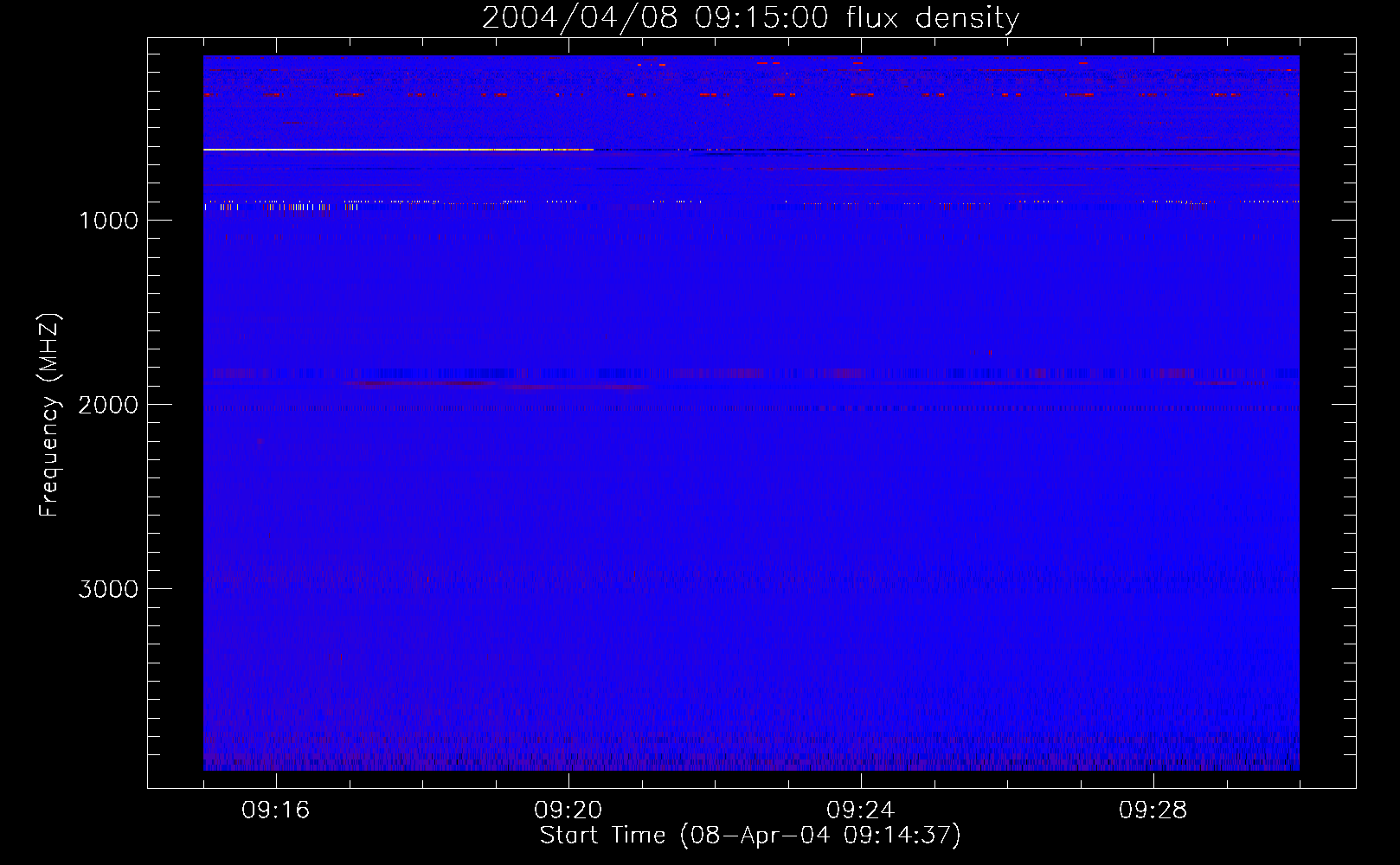This screenshot has height=865, width=1400.
Task: Select the "2000" frequency tick label
Action: point(108,405)
